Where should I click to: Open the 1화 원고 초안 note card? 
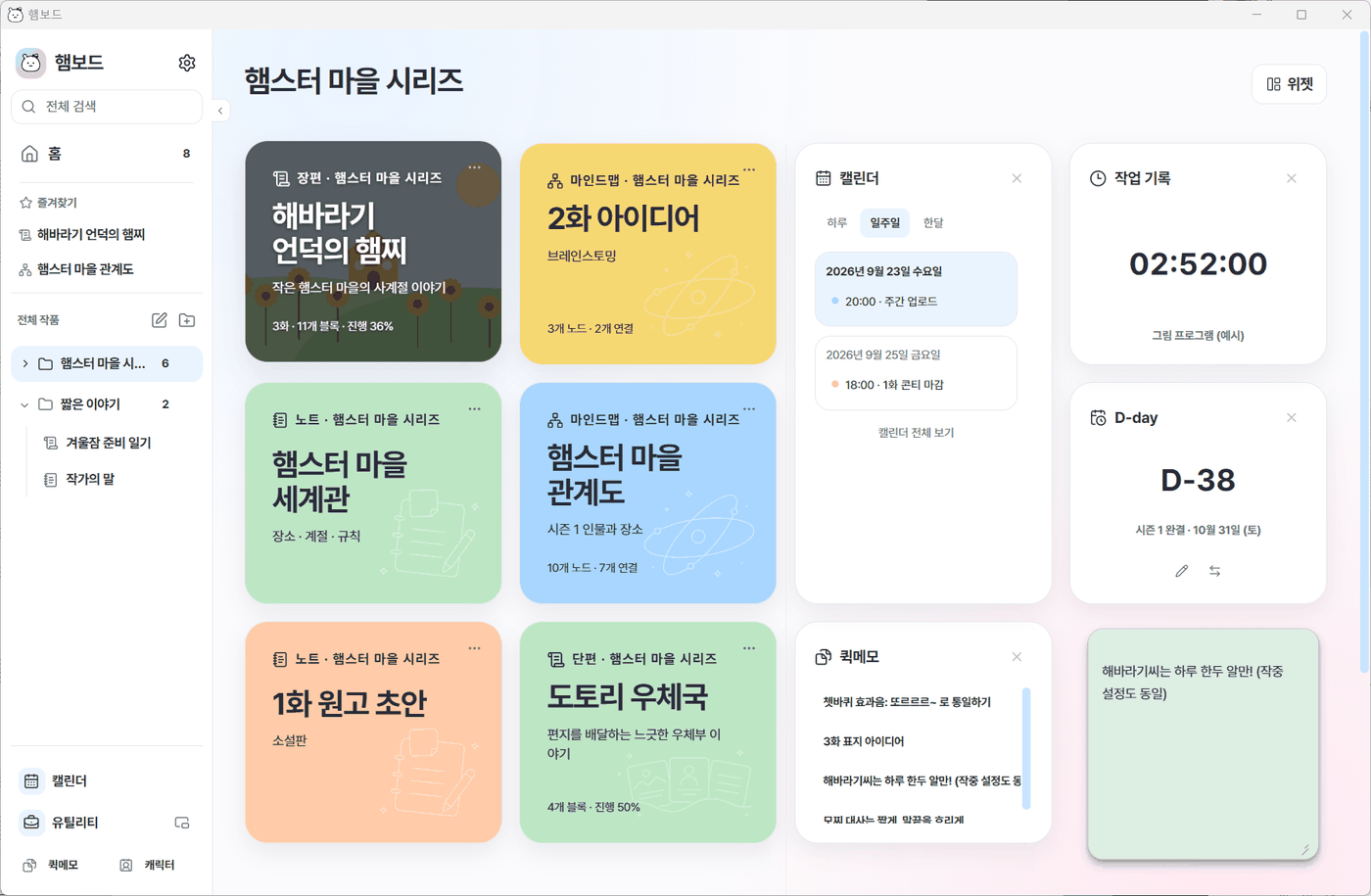pyautogui.click(x=373, y=732)
